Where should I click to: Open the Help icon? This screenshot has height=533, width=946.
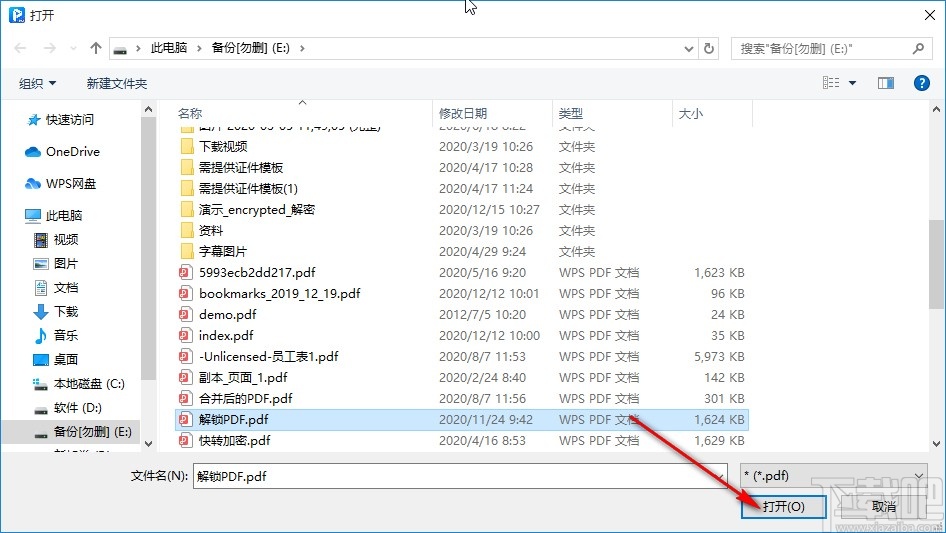921,83
